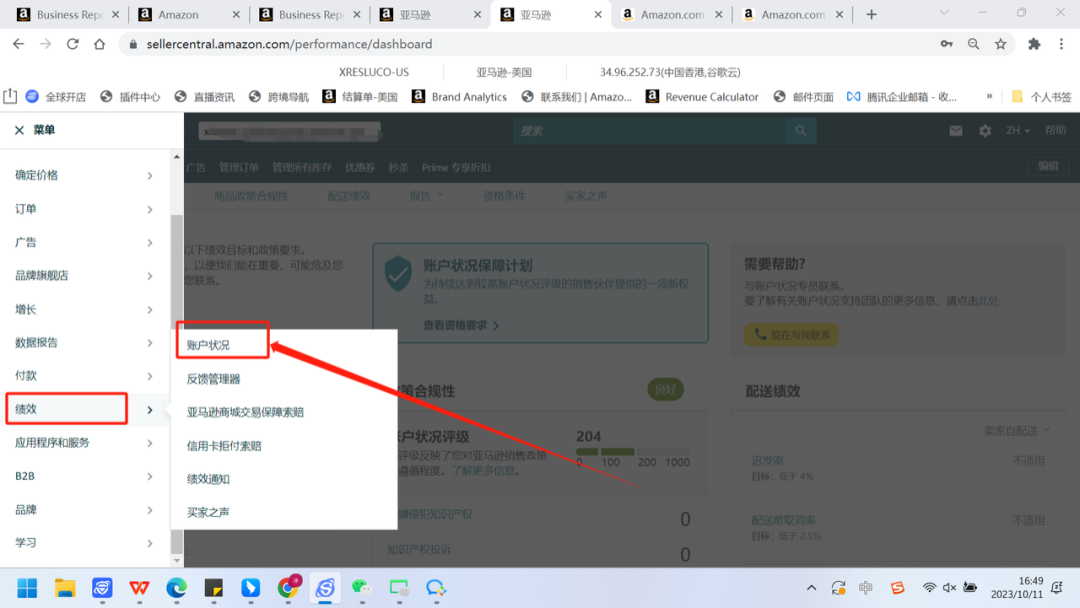Click the Wi-Fi icon in system tray
The image size is (1080, 608).
929,587
